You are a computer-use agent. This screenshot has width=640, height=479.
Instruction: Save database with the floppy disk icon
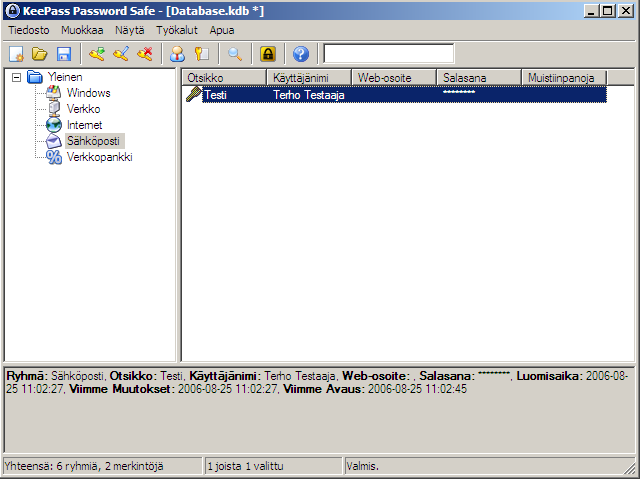point(64,54)
